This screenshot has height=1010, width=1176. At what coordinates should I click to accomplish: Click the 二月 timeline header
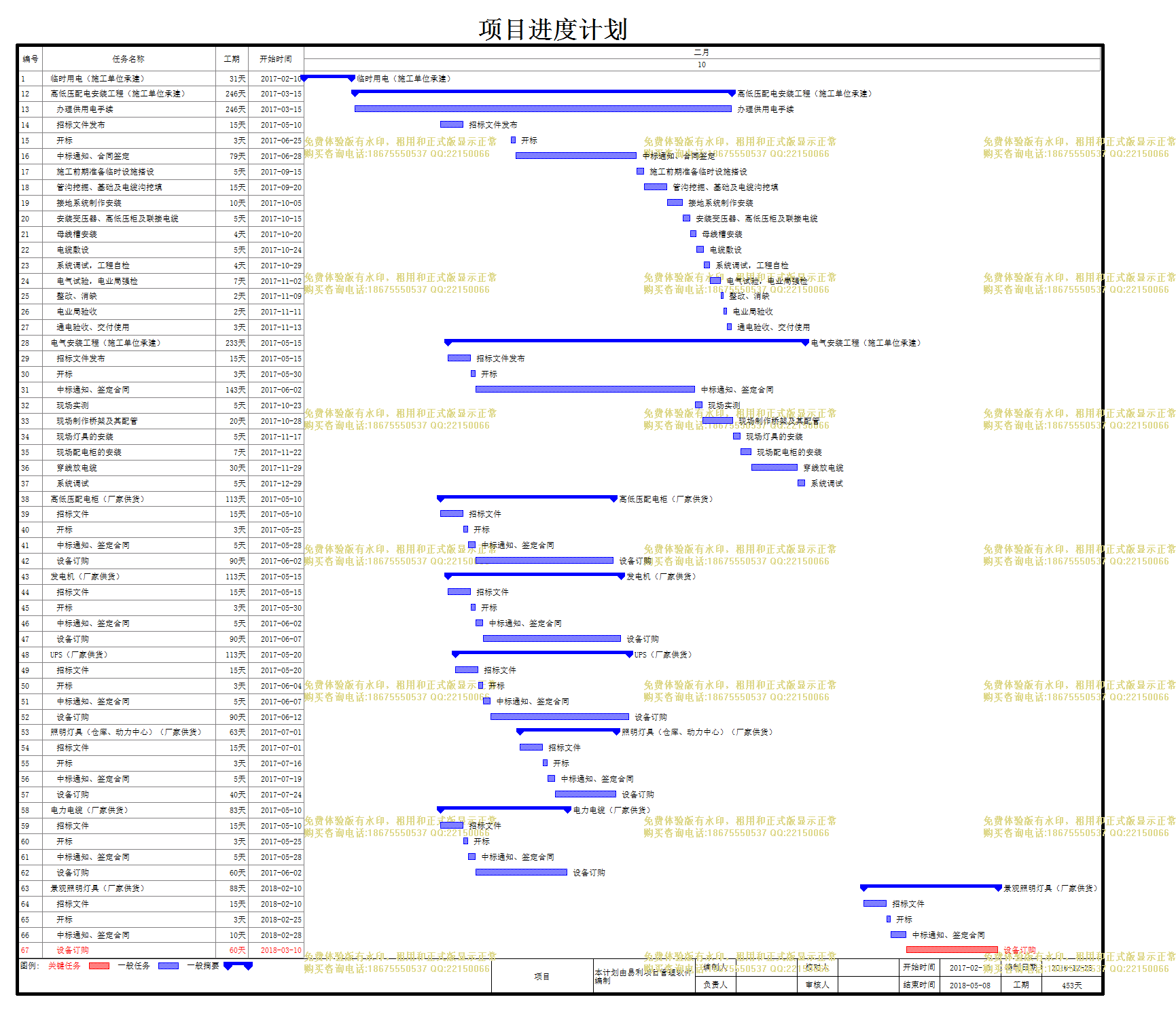click(x=702, y=52)
